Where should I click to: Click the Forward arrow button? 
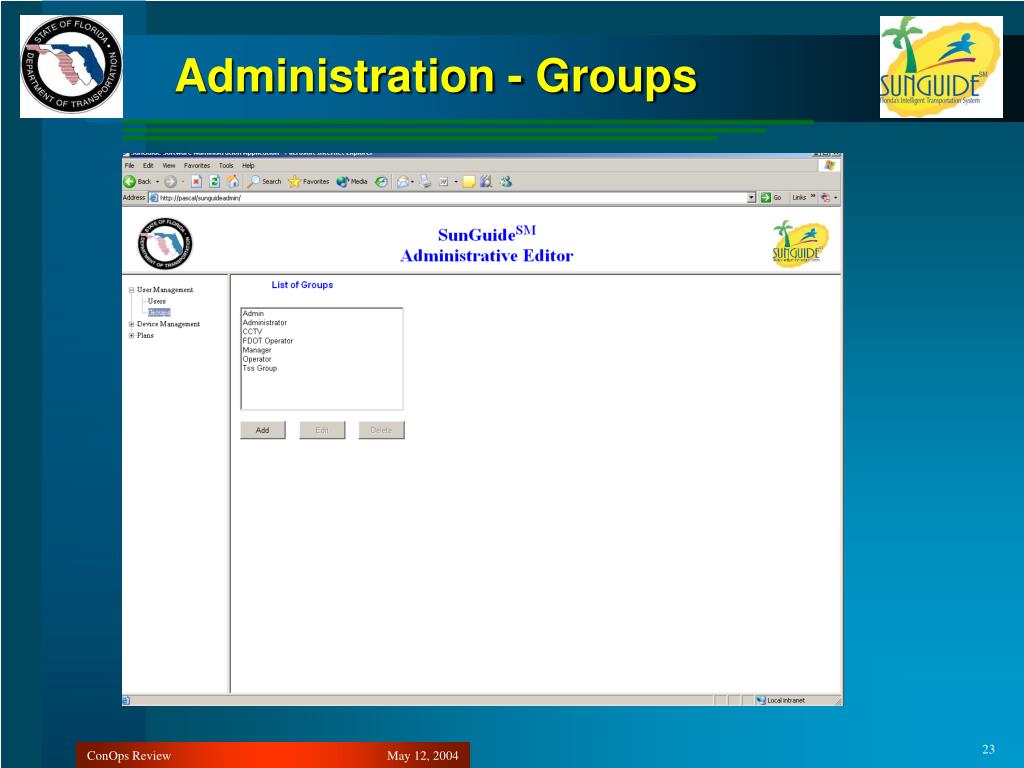[170, 182]
